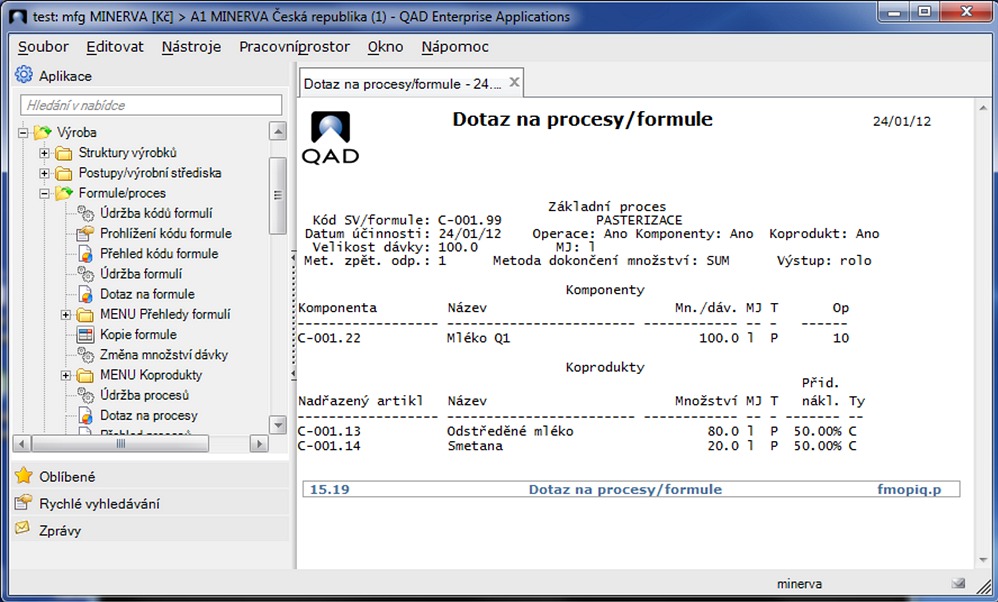The width and height of the screenshot is (998, 602).
Task: Click the Údržba kódů formulí gear icon
Action: coord(85,213)
